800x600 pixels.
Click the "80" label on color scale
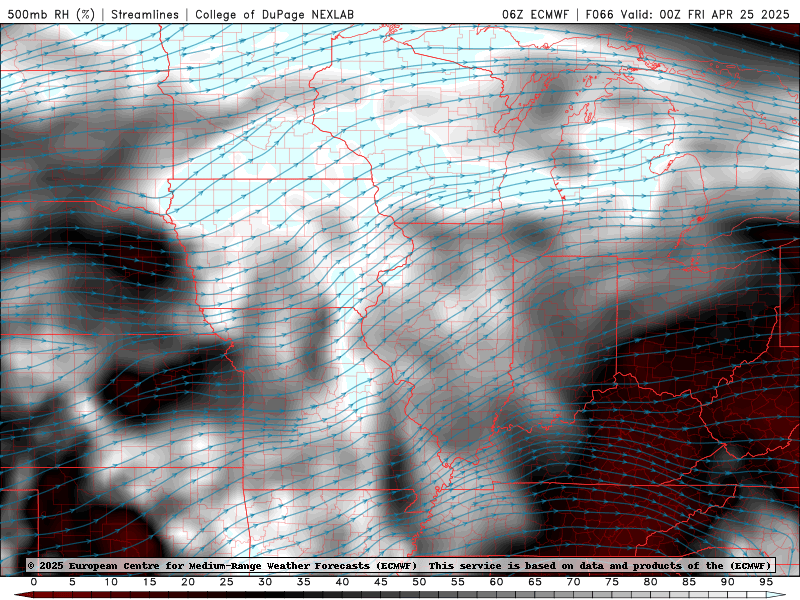click(x=651, y=582)
